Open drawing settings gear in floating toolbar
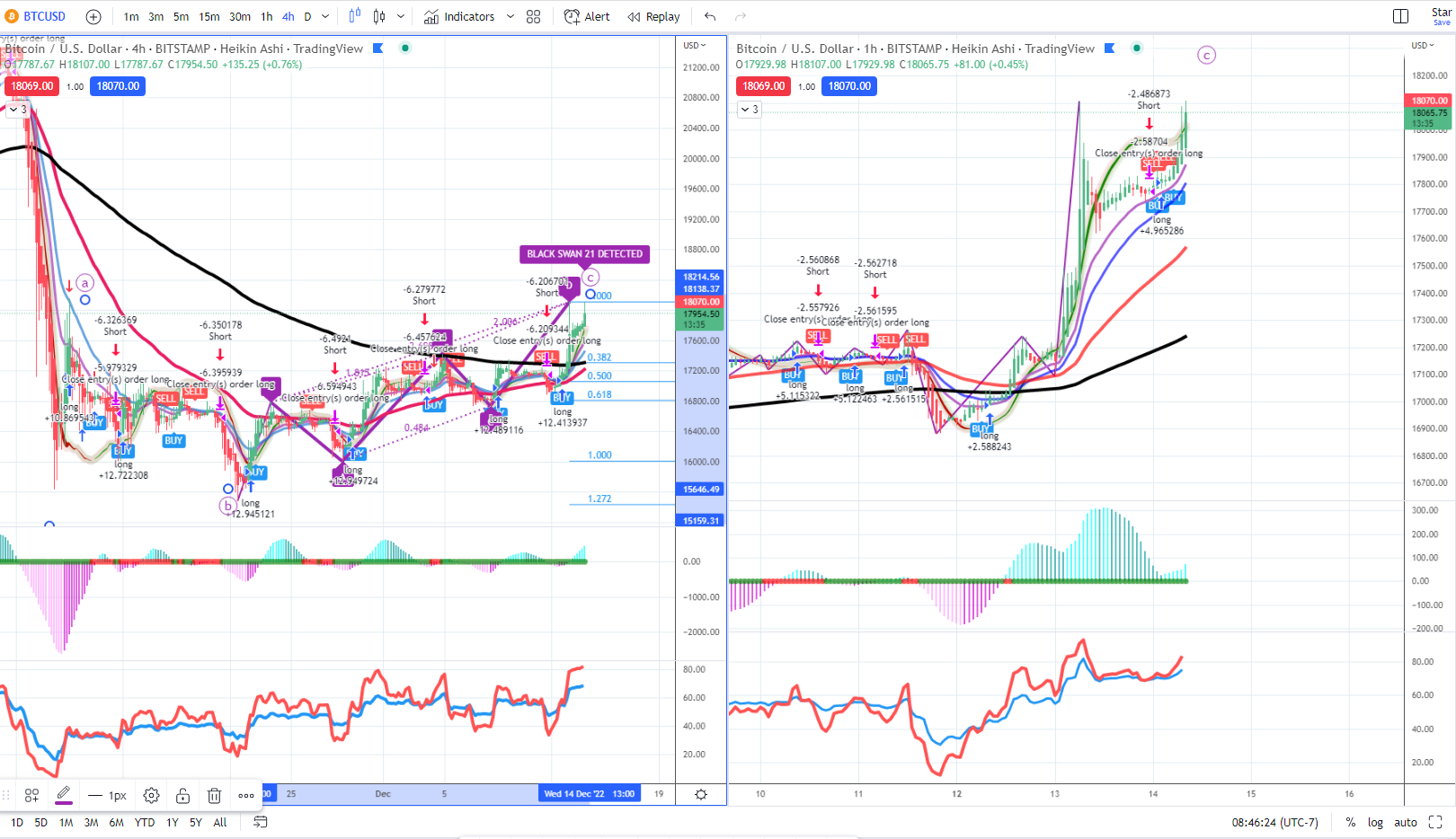 pos(152,795)
